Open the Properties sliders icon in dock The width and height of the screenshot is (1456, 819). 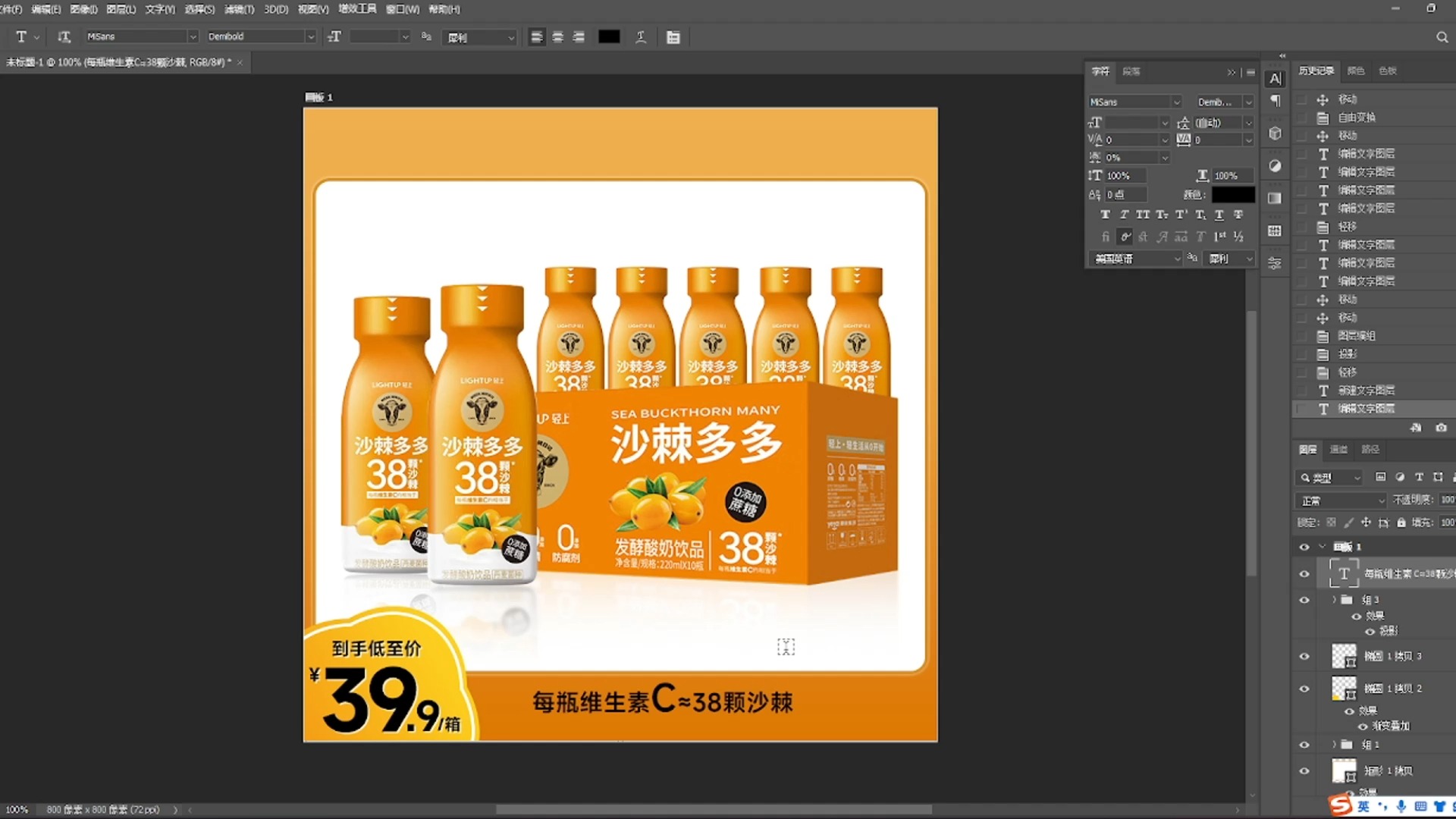click(1276, 263)
